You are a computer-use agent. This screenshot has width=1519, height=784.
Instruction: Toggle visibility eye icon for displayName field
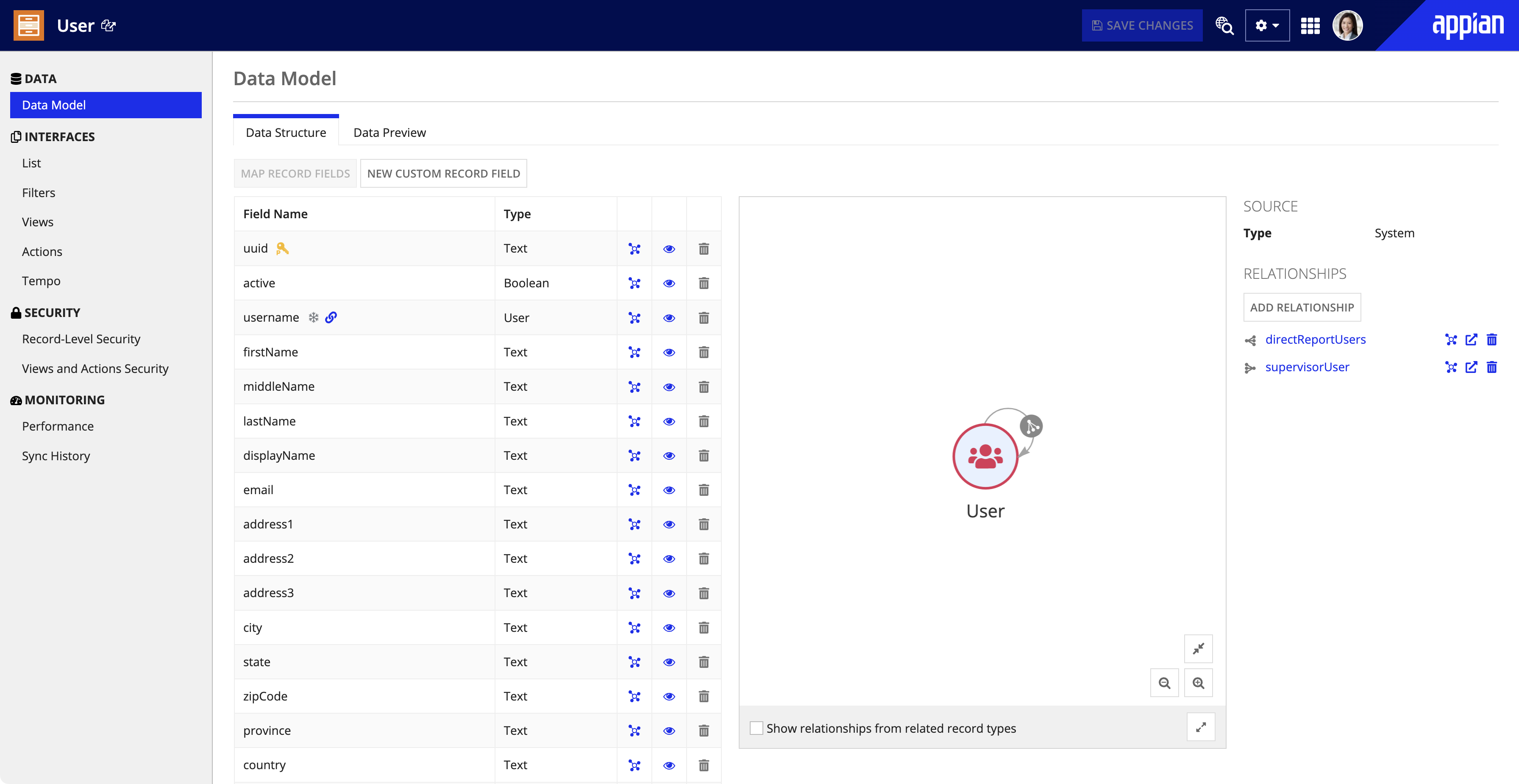click(668, 455)
